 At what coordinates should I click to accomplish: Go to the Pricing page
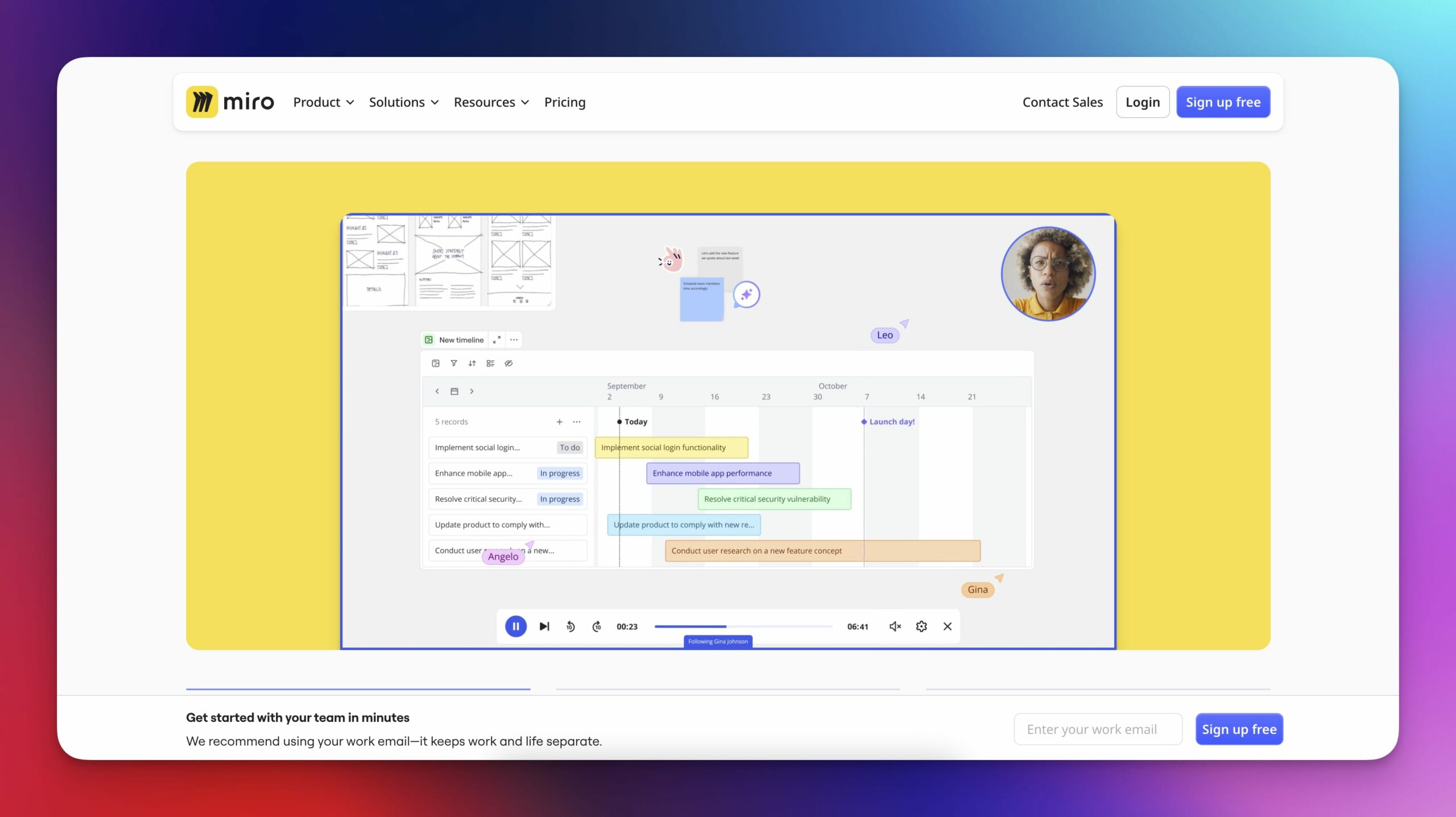point(565,102)
